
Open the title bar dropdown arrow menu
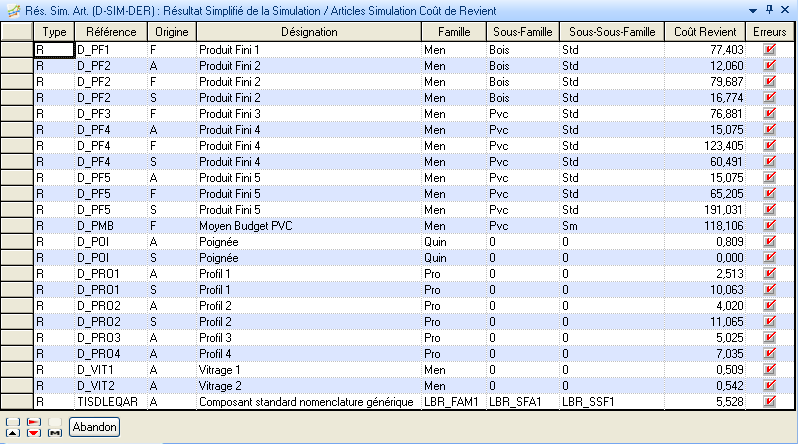coord(751,9)
